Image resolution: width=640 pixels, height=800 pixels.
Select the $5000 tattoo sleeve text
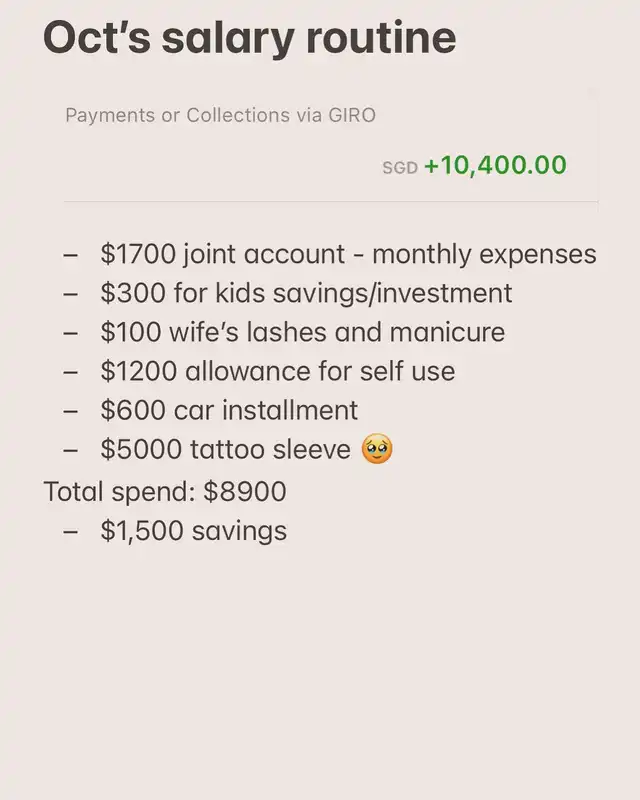click(x=225, y=450)
